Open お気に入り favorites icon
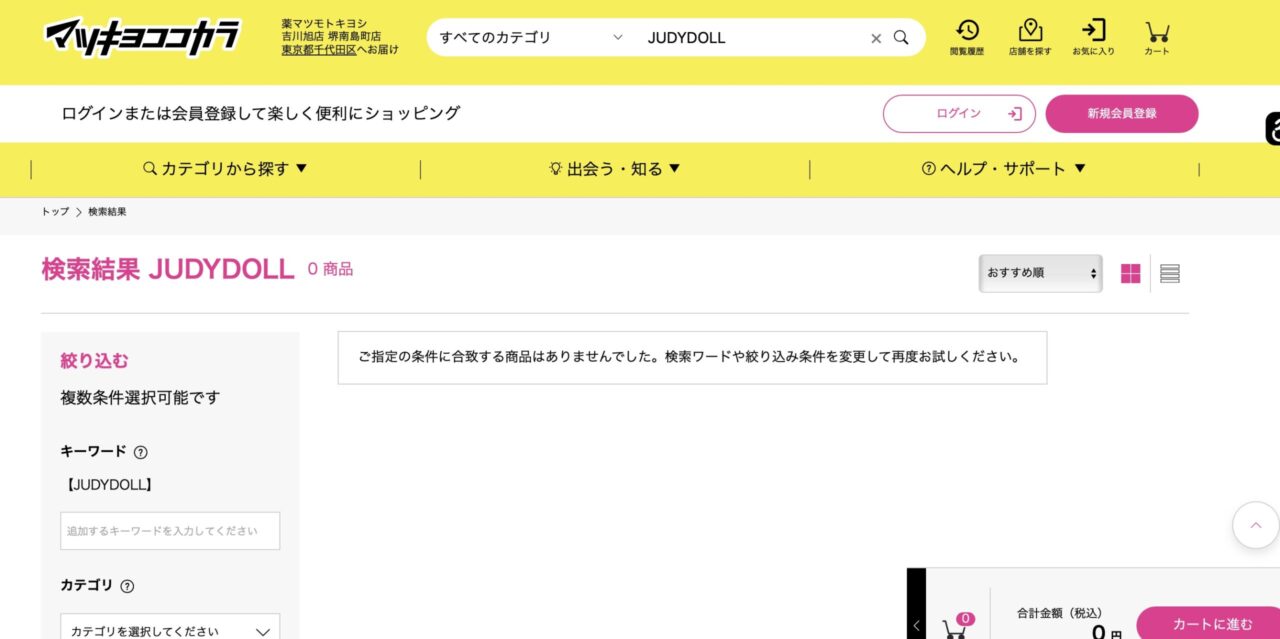This screenshot has width=1280, height=639. tap(1093, 38)
